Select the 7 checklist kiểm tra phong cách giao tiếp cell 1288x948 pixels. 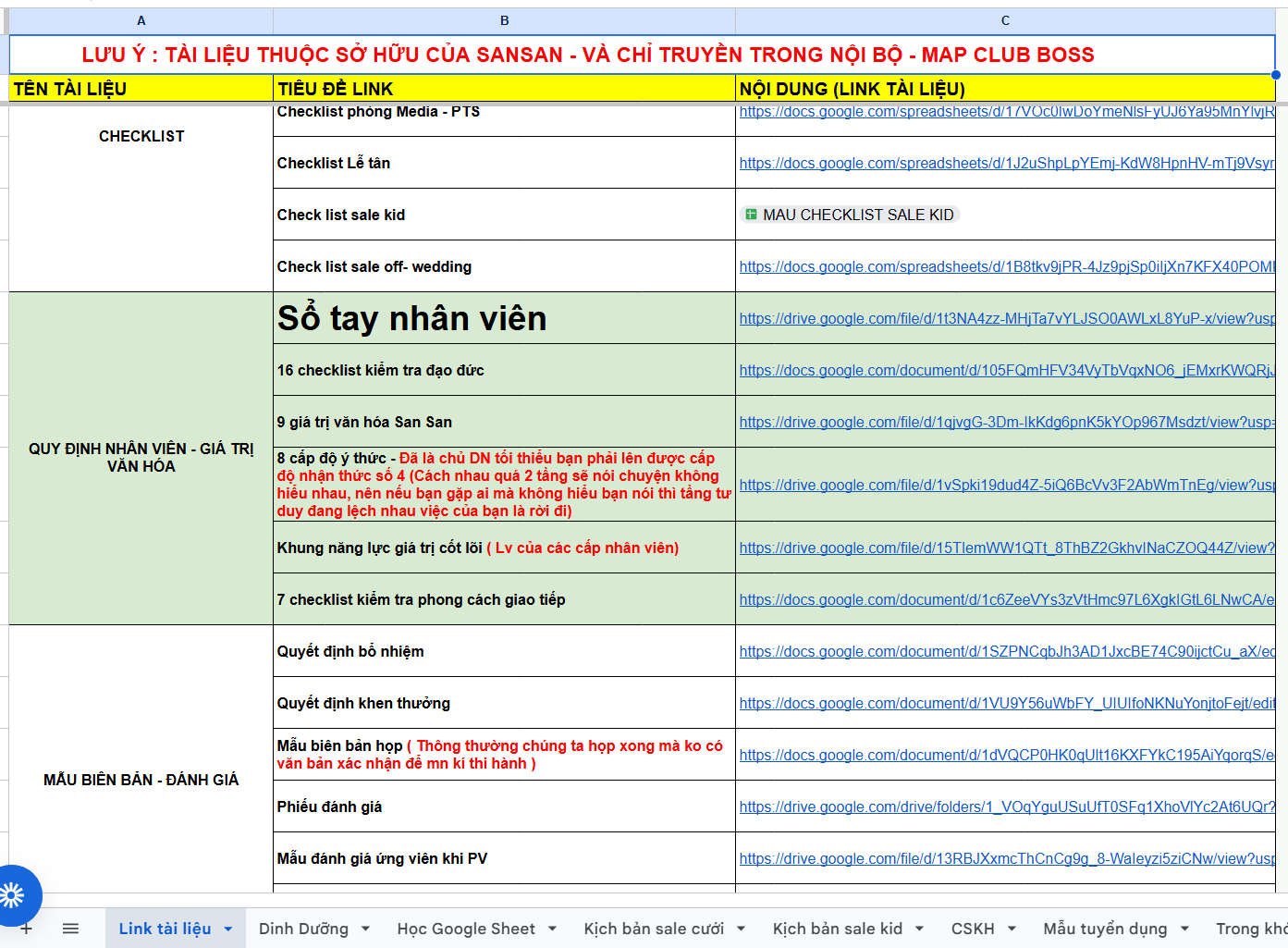tap(505, 599)
